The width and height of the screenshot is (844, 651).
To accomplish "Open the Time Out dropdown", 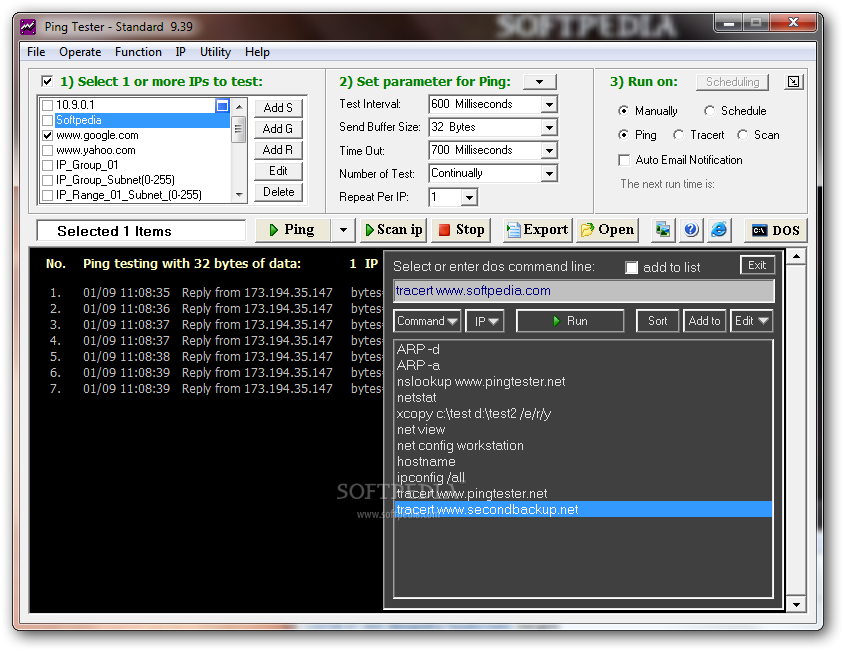I will 549,151.
